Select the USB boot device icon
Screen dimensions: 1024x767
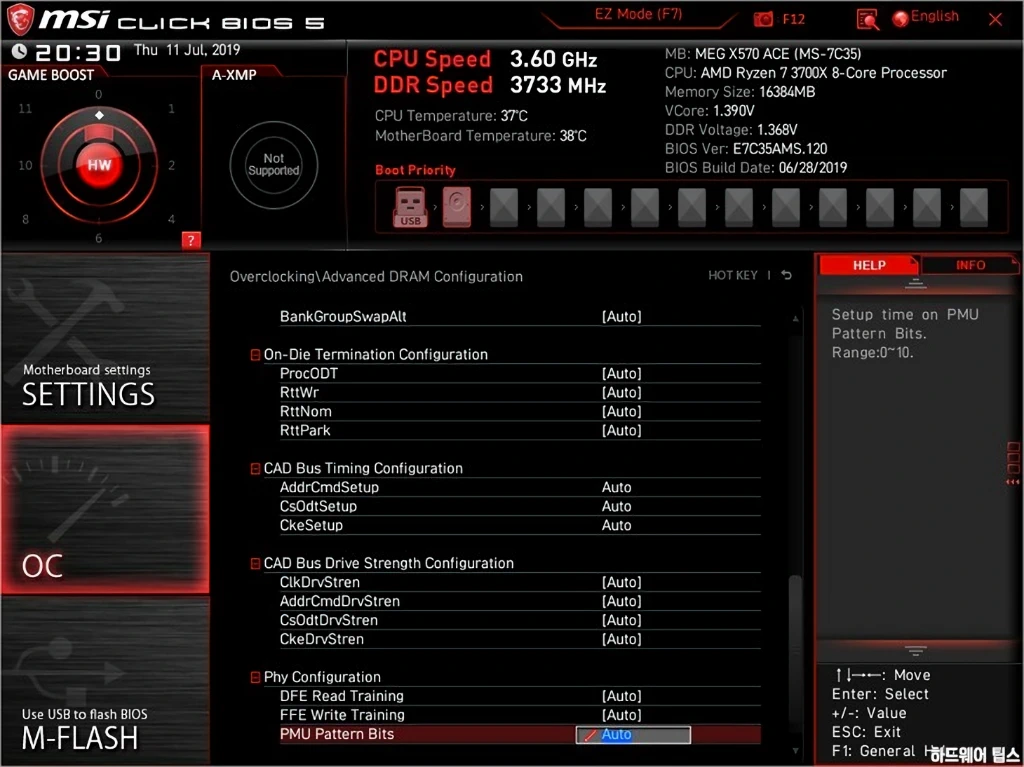coord(410,207)
